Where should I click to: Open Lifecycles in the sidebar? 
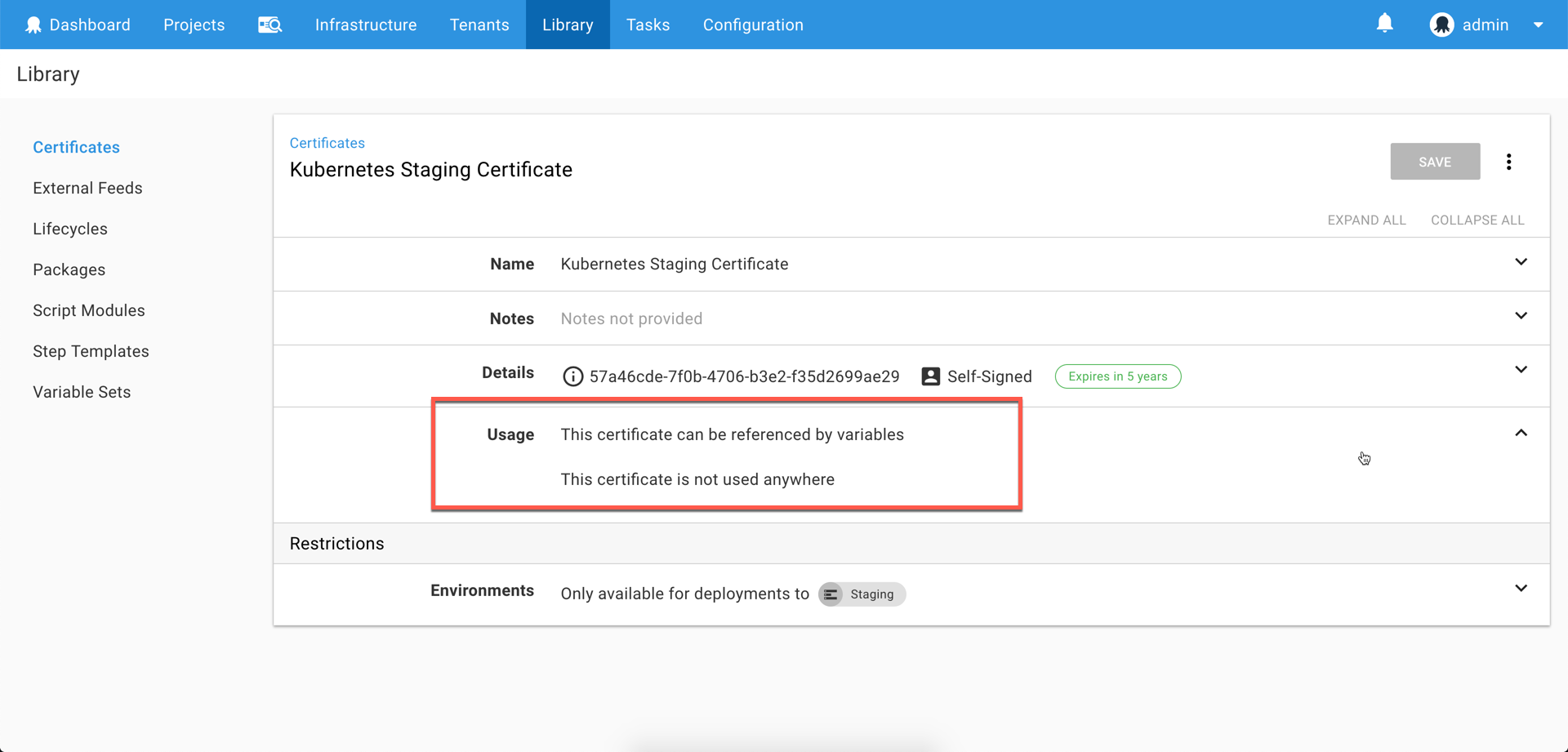click(70, 229)
